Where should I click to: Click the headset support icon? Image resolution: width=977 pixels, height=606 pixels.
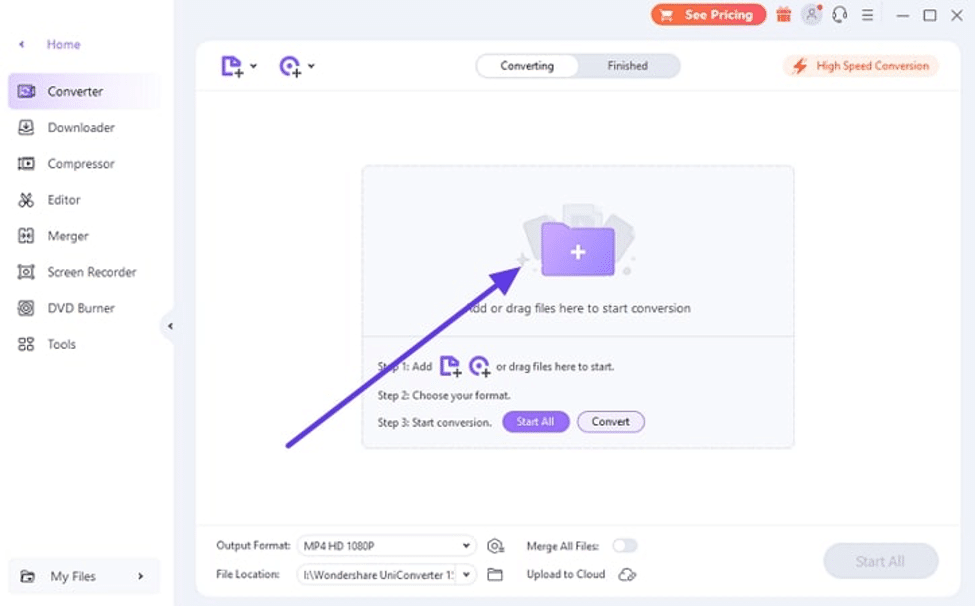tap(840, 15)
